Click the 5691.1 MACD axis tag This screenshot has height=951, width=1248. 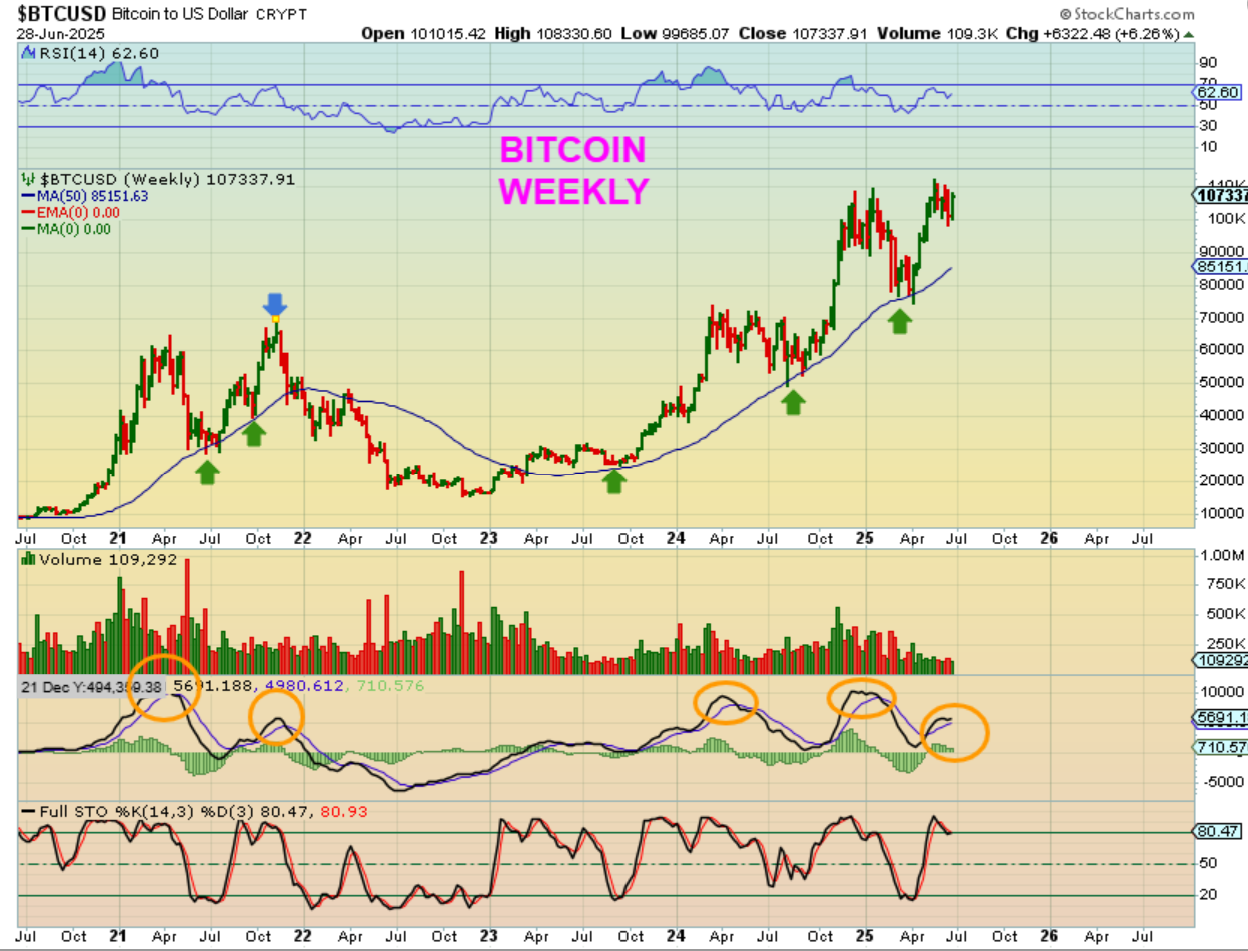tap(1220, 717)
